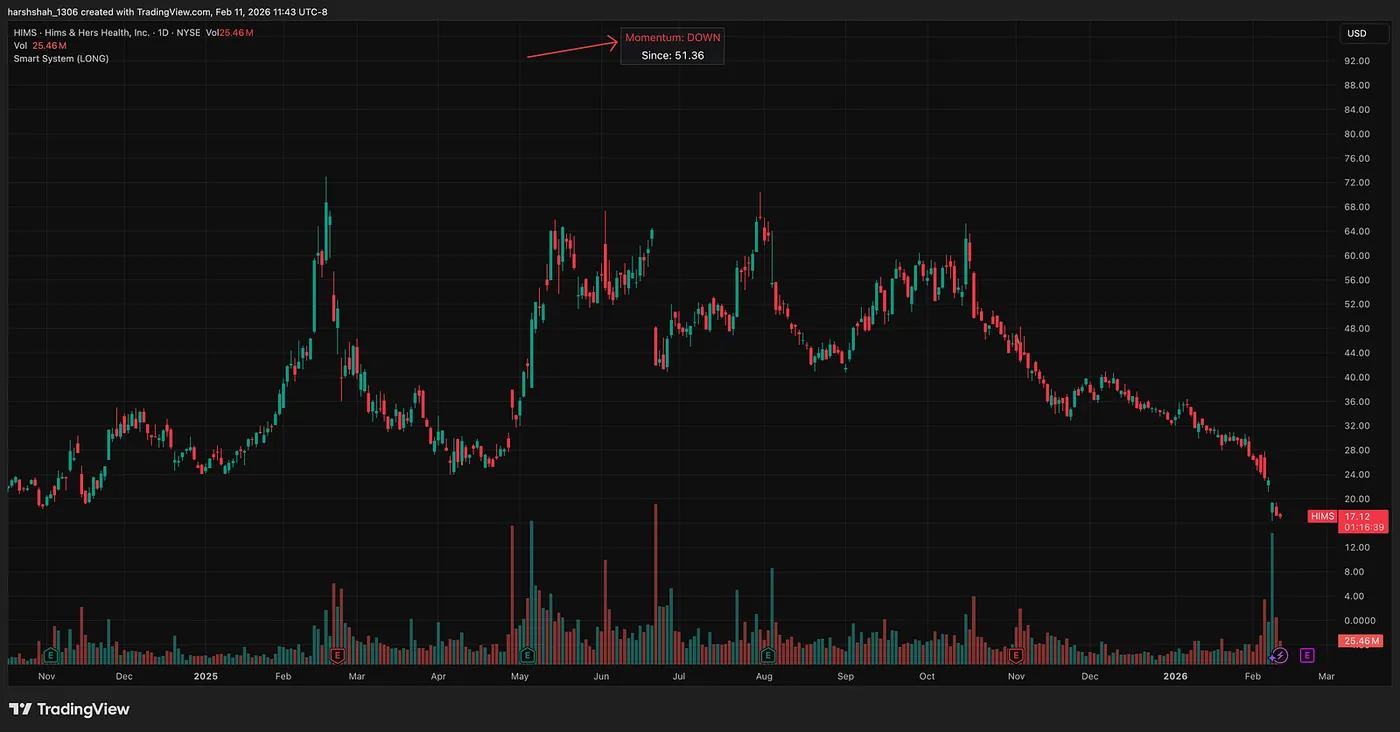Select the Vol 25.46M indicator legend
1400x732 pixels.
click(39, 46)
